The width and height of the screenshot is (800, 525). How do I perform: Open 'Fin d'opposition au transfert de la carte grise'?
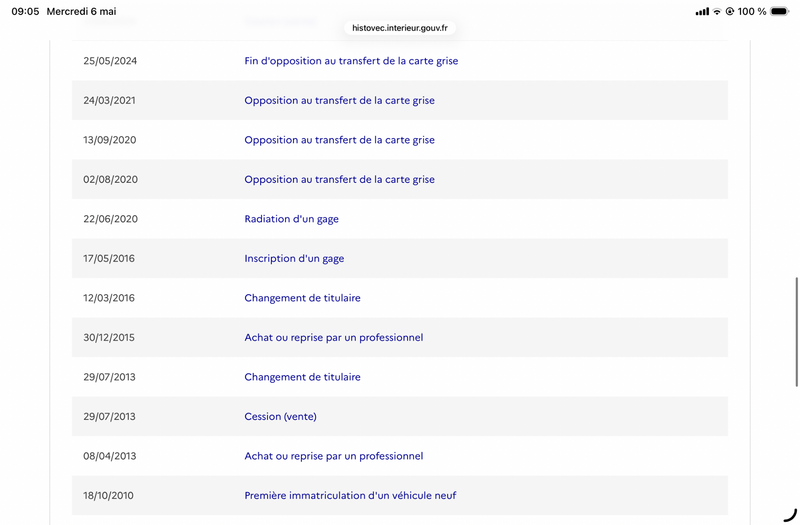coord(351,61)
